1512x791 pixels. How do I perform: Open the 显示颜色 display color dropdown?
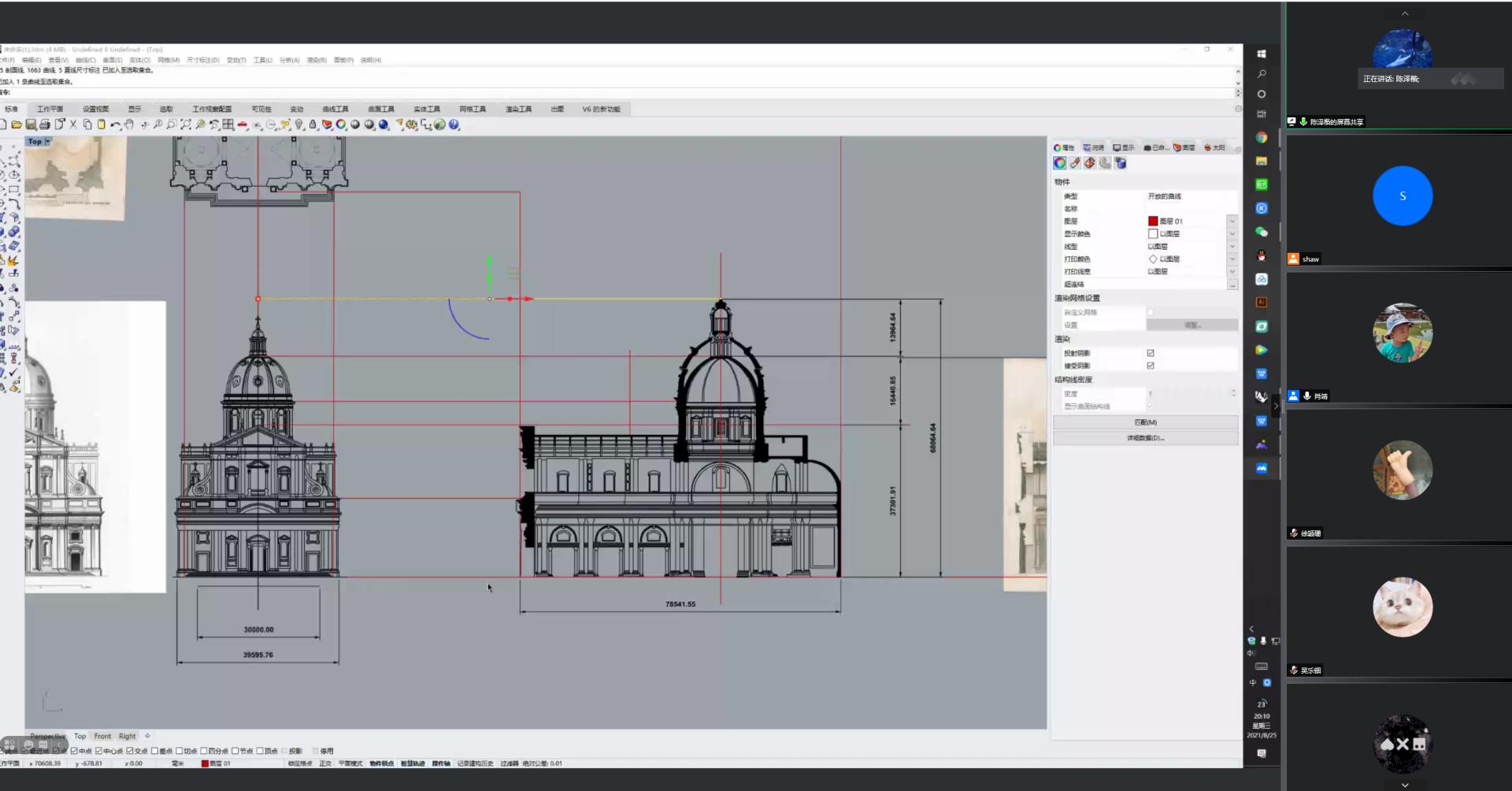tap(1232, 234)
